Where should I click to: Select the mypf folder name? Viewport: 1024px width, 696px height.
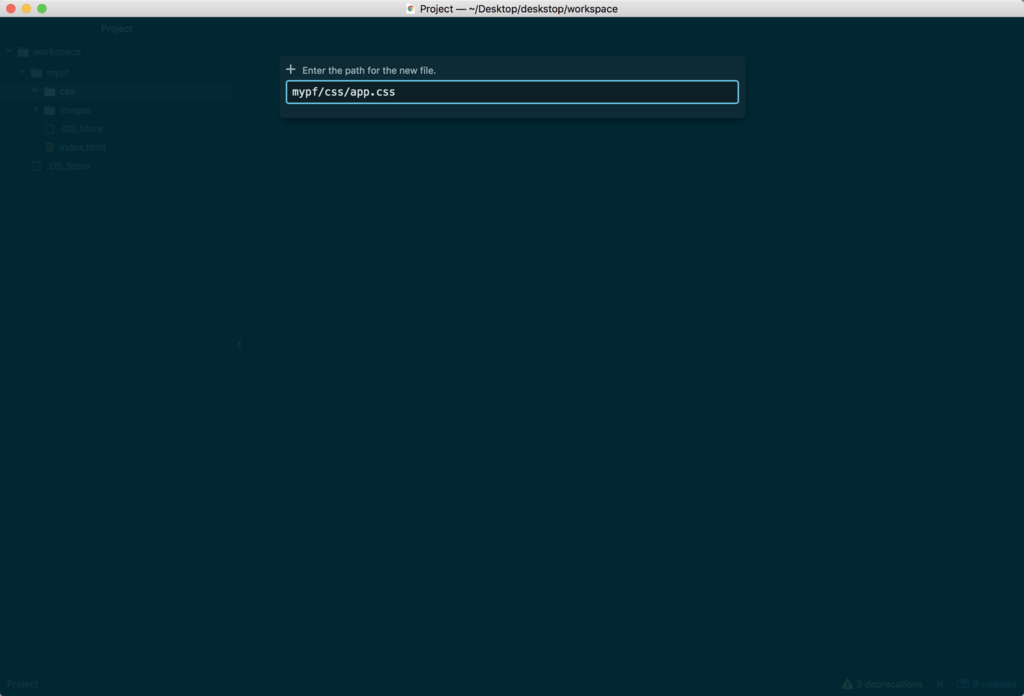tap(57, 72)
